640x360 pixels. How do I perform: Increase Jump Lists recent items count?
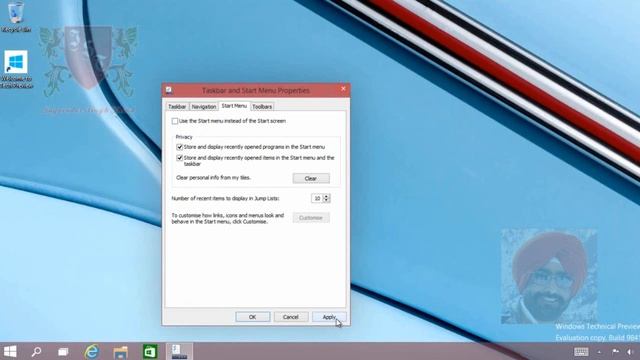click(x=326, y=196)
